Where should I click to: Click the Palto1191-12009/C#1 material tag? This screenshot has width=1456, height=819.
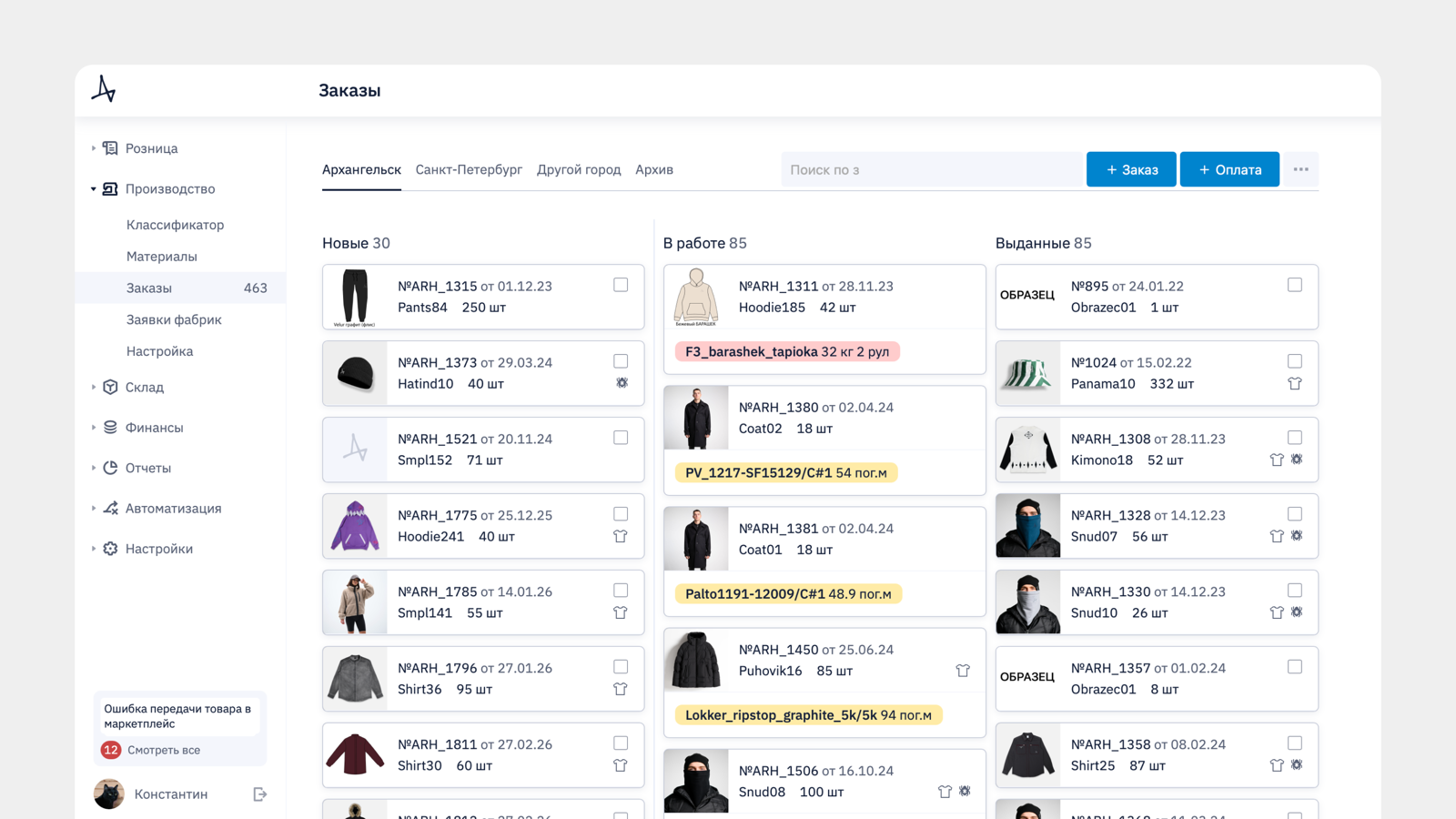[x=788, y=593]
